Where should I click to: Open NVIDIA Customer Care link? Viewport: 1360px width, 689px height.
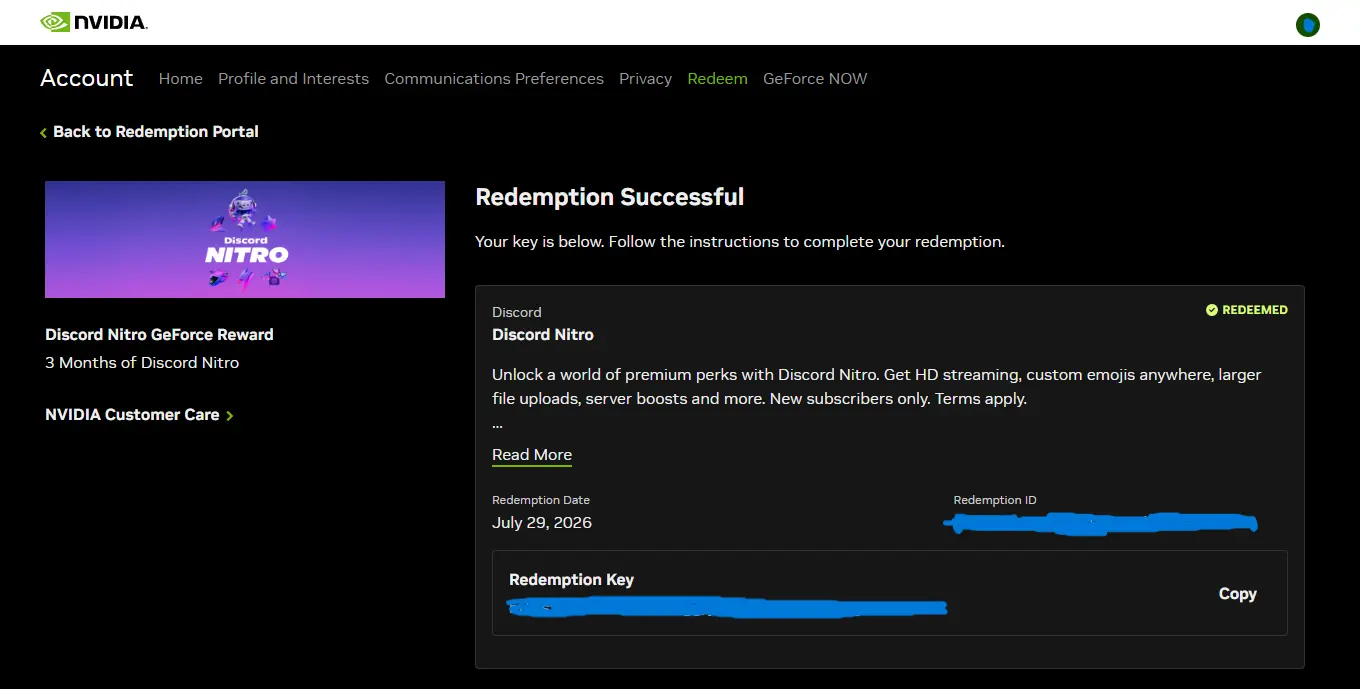(139, 415)
